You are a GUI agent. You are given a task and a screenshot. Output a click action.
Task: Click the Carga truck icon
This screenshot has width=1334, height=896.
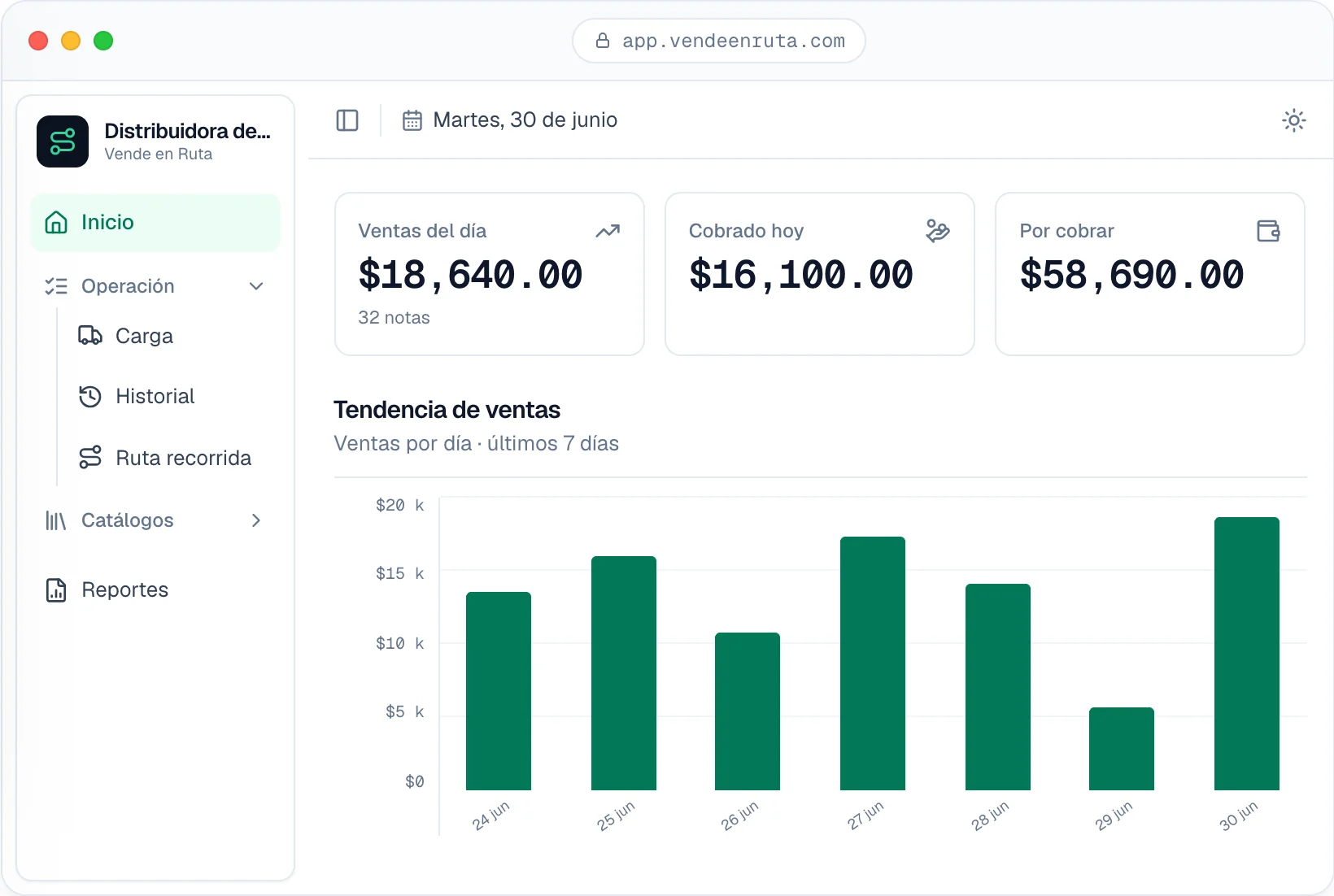coord(90,335)
